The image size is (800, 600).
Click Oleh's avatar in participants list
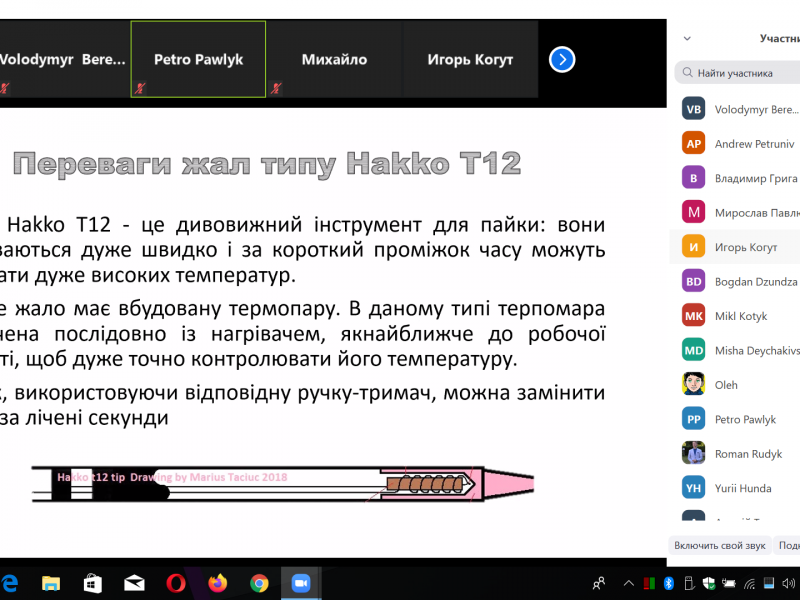(x=694, y=384)
